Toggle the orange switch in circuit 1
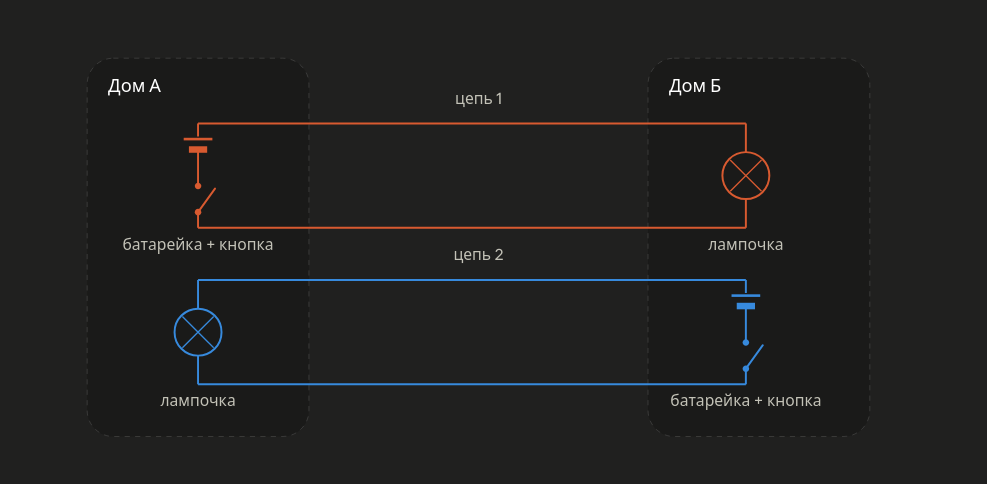Screen dimensions: 987x484 205,200
